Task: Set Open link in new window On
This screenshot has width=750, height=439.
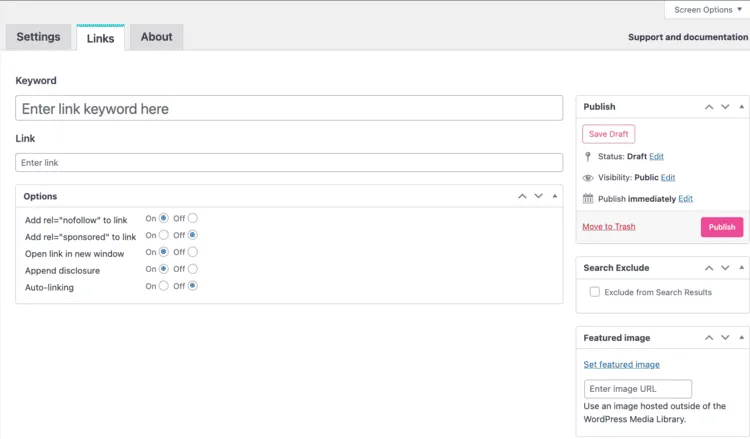Action: (x=164, y=252)
